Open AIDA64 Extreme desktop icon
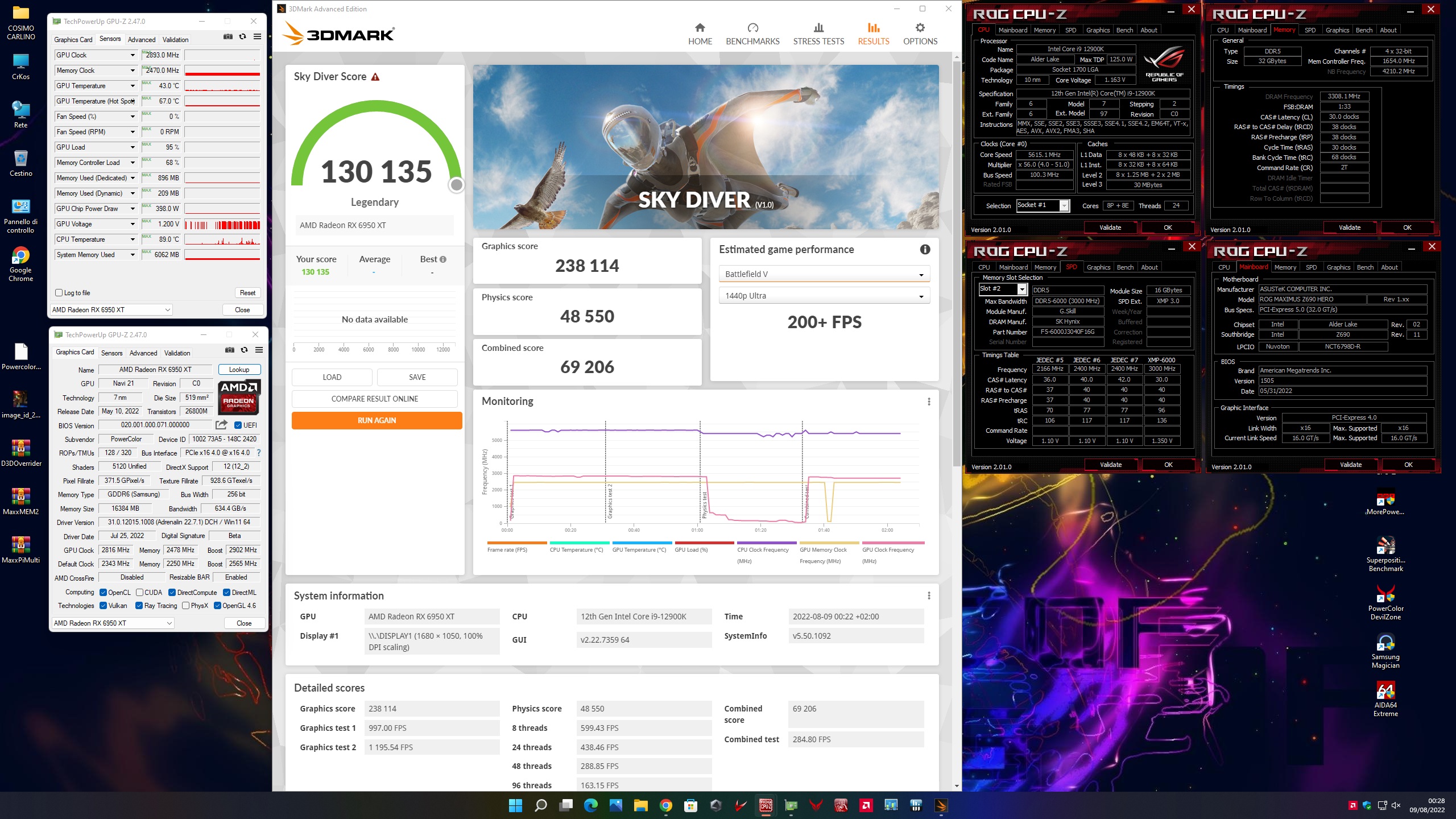This screenshot has height=819, width=1456. click(1385, 700)
